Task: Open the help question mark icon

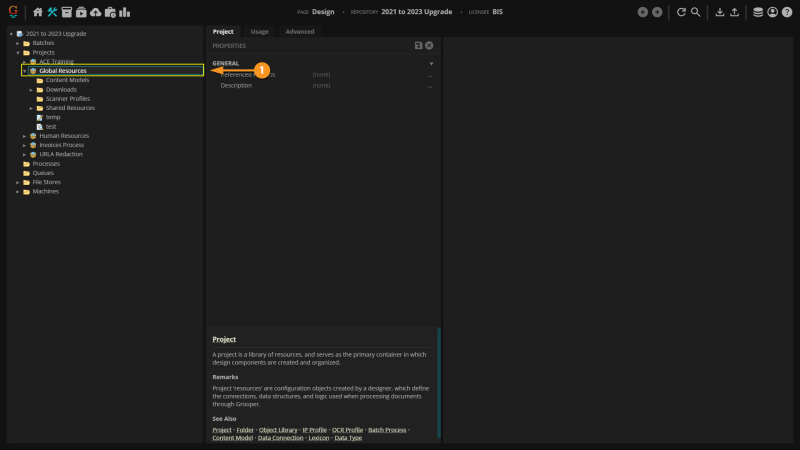Action: pos(787,12)
